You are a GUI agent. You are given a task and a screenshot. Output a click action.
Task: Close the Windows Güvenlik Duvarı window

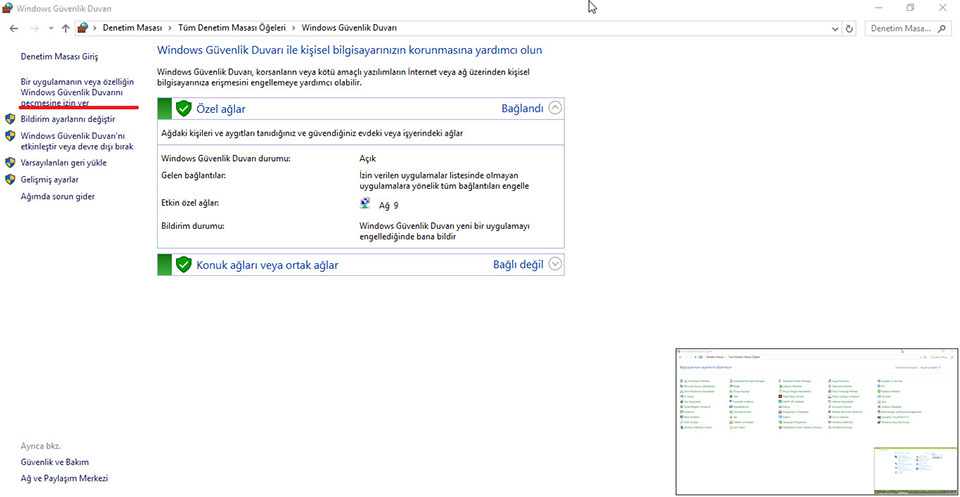click(x=943, y=7)
